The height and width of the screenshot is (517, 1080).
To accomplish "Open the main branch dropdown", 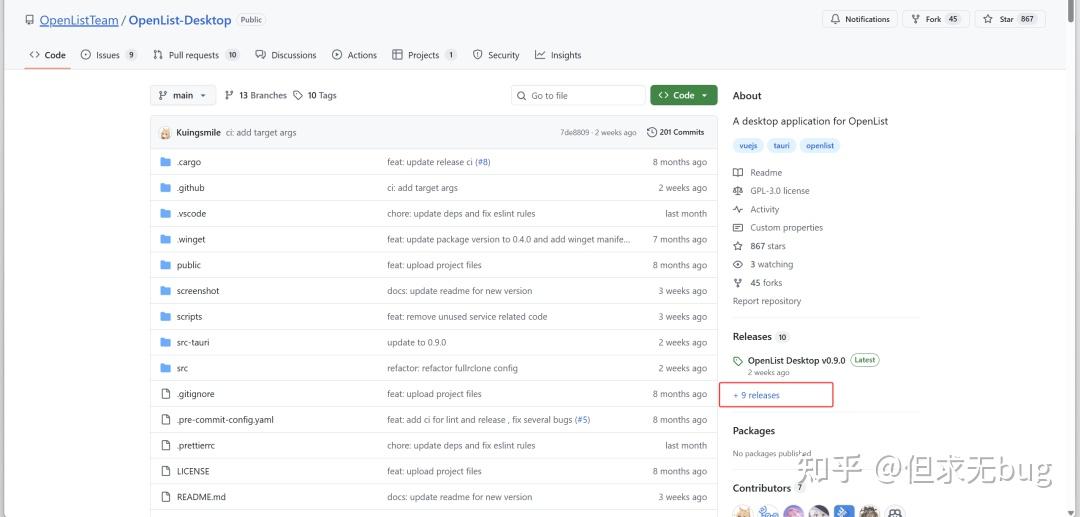I will 183,96.
